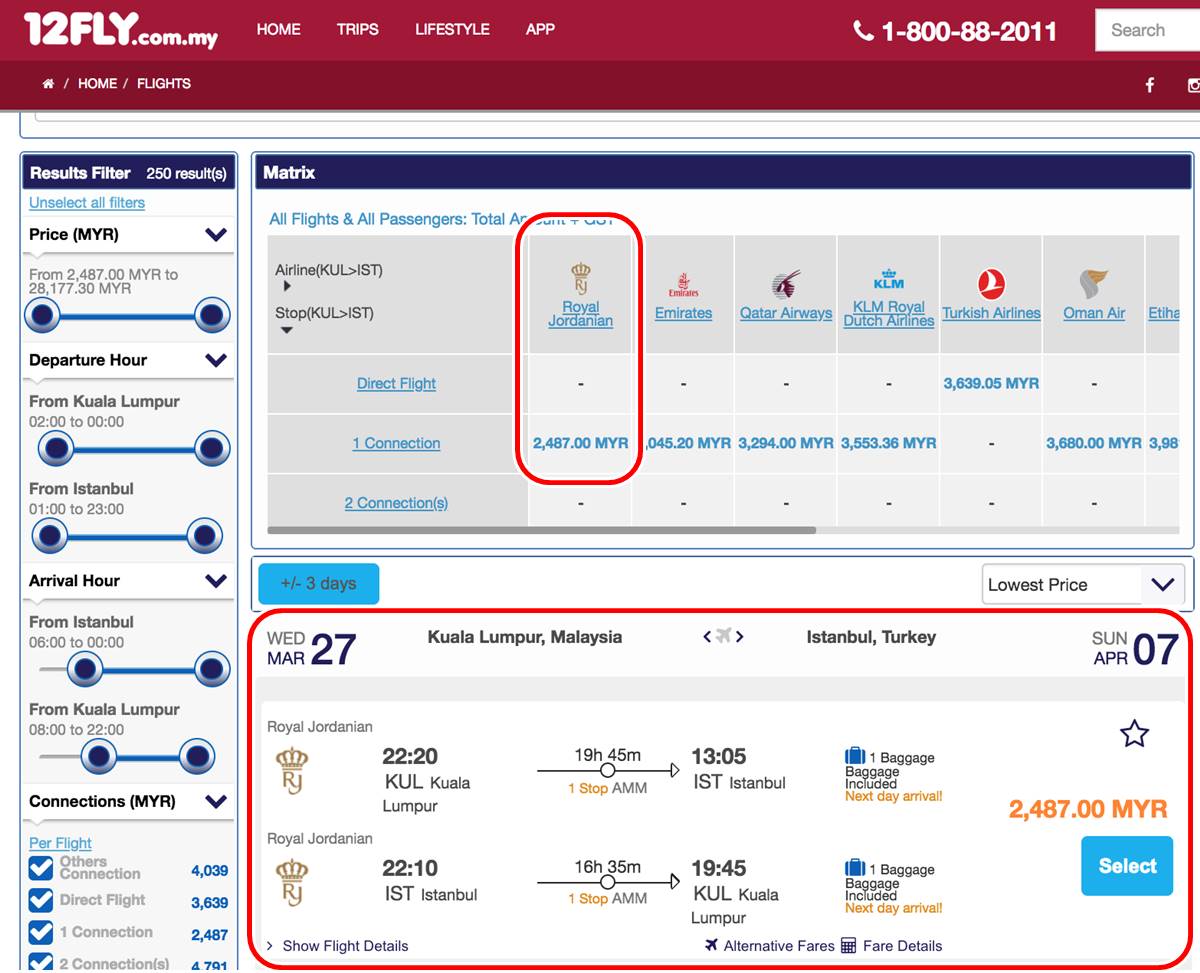Click the Royal Jordanian logo beside 22:20 KUL

292,771
